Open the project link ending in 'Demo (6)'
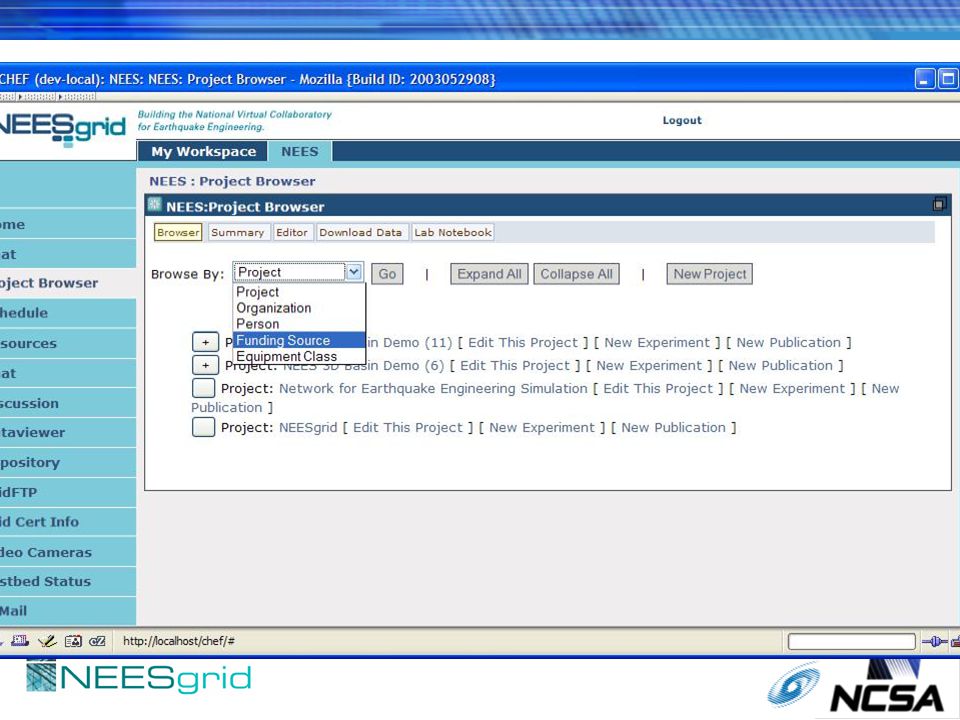 (364, 366)
